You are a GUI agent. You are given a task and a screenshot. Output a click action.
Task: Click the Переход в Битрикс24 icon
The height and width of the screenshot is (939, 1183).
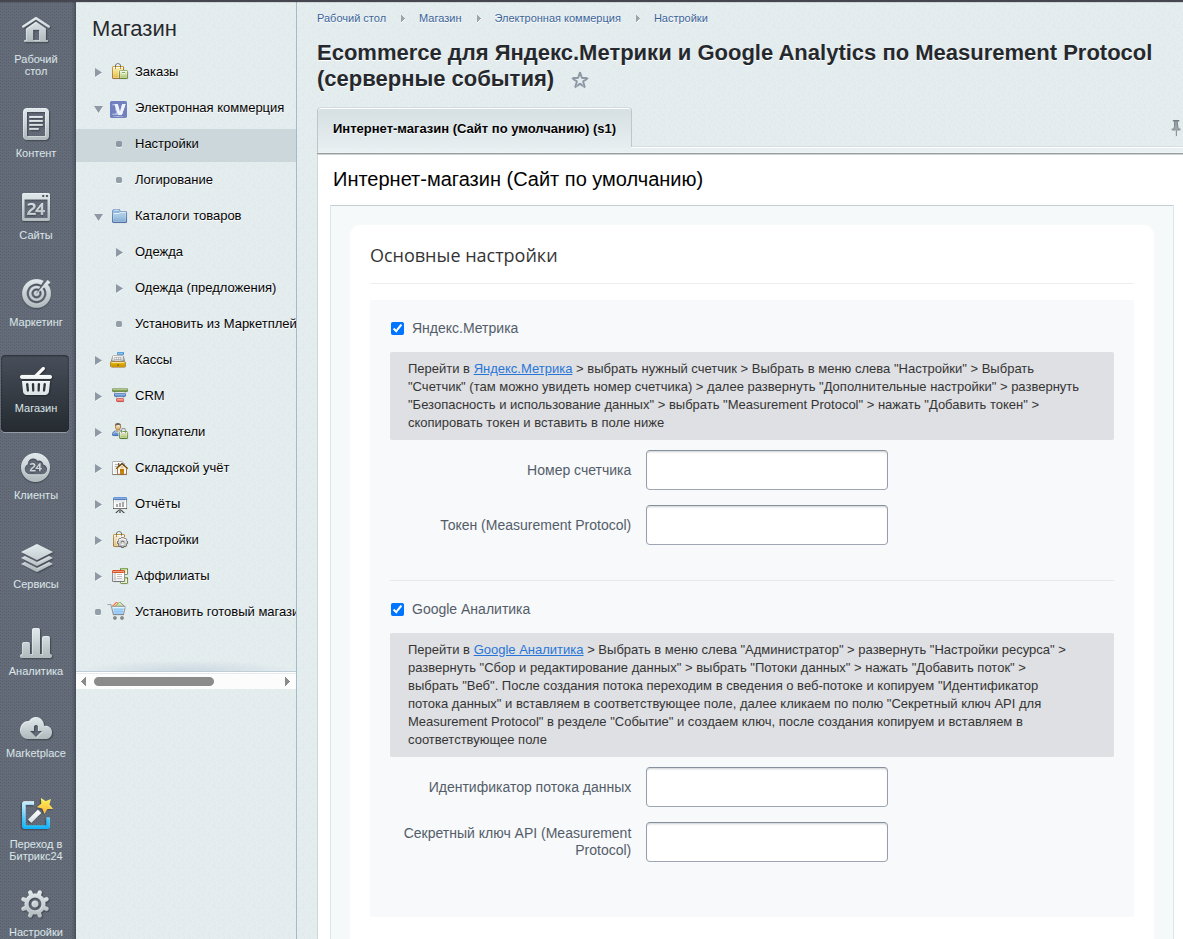tap(35, 815)
